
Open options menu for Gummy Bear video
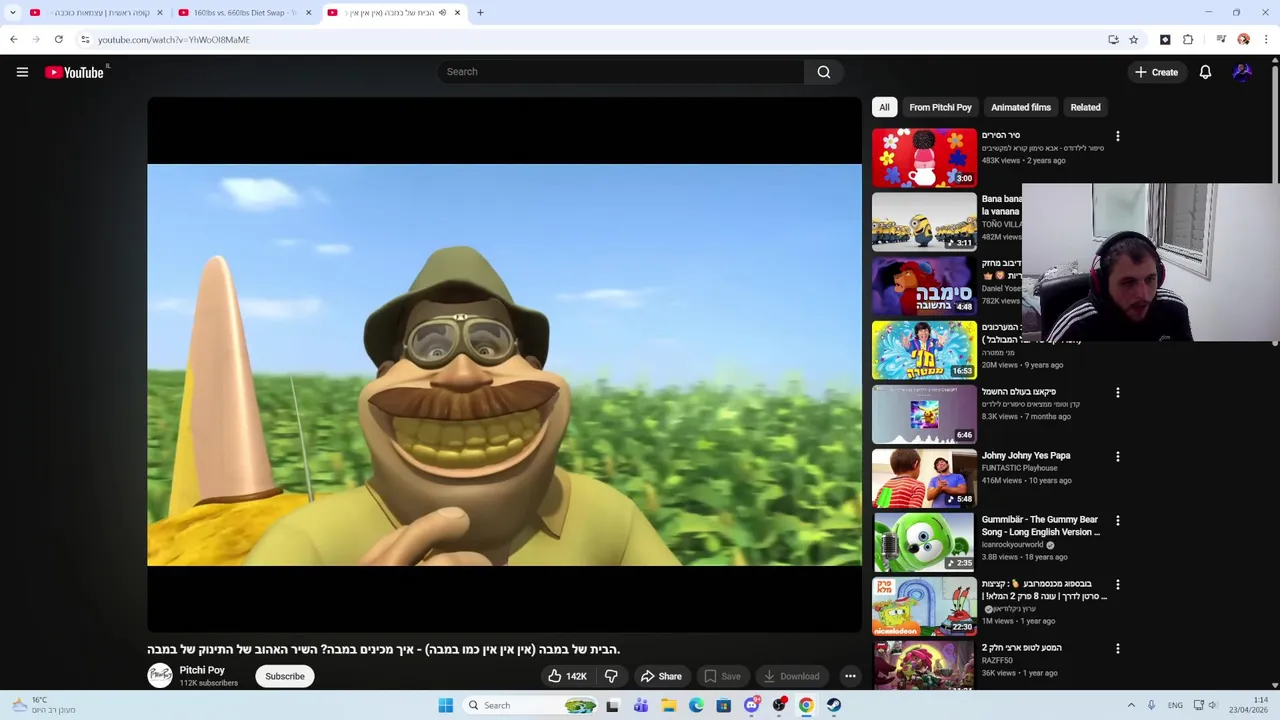coord(1118,521)
